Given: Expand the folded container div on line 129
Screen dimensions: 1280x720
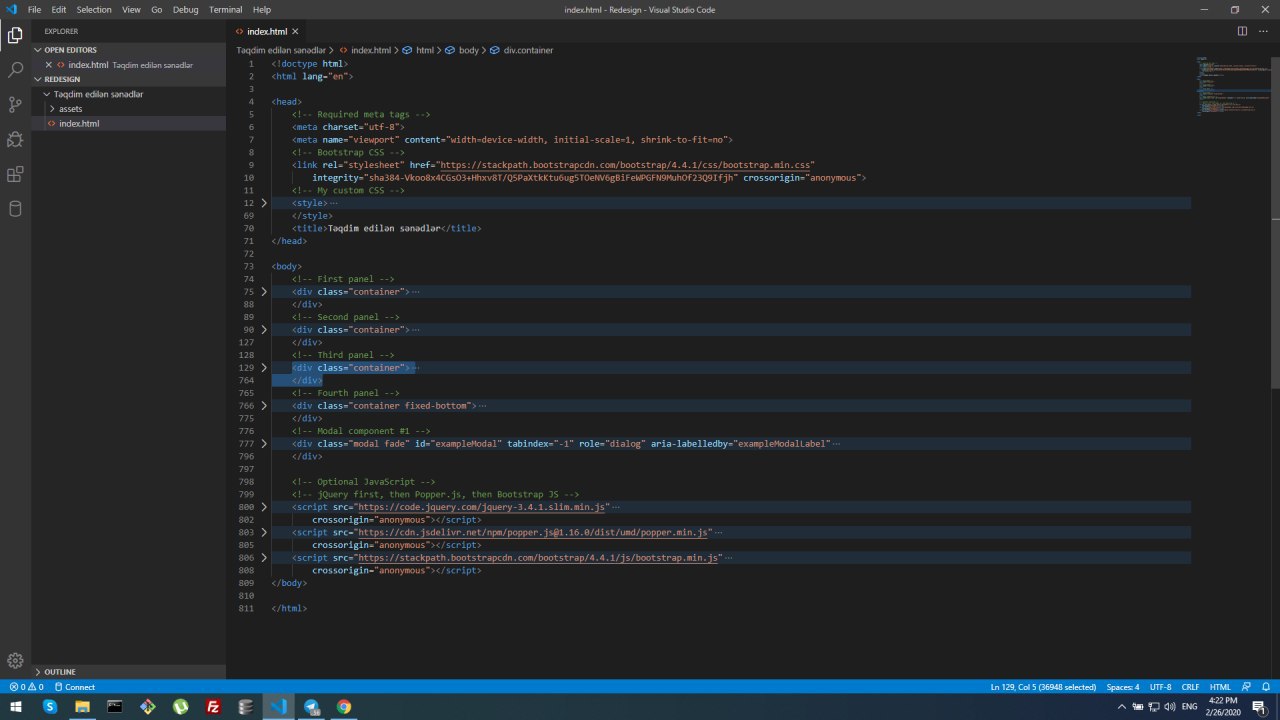Looking at the screenshot, I should (x=264, y=367).
